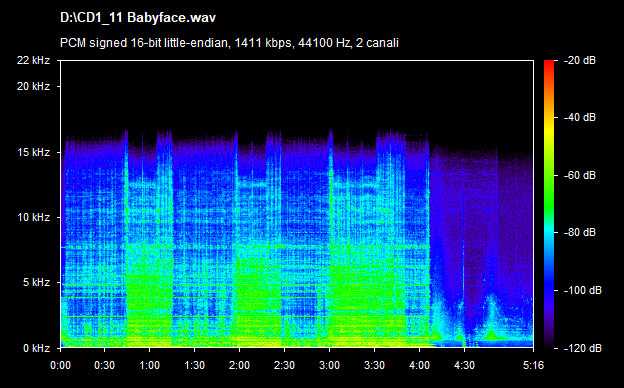This screenshot has width=624, height=388.
Task: Click the file title D:\CD1_11 Babyface.wav
Action: pos(138,18)
